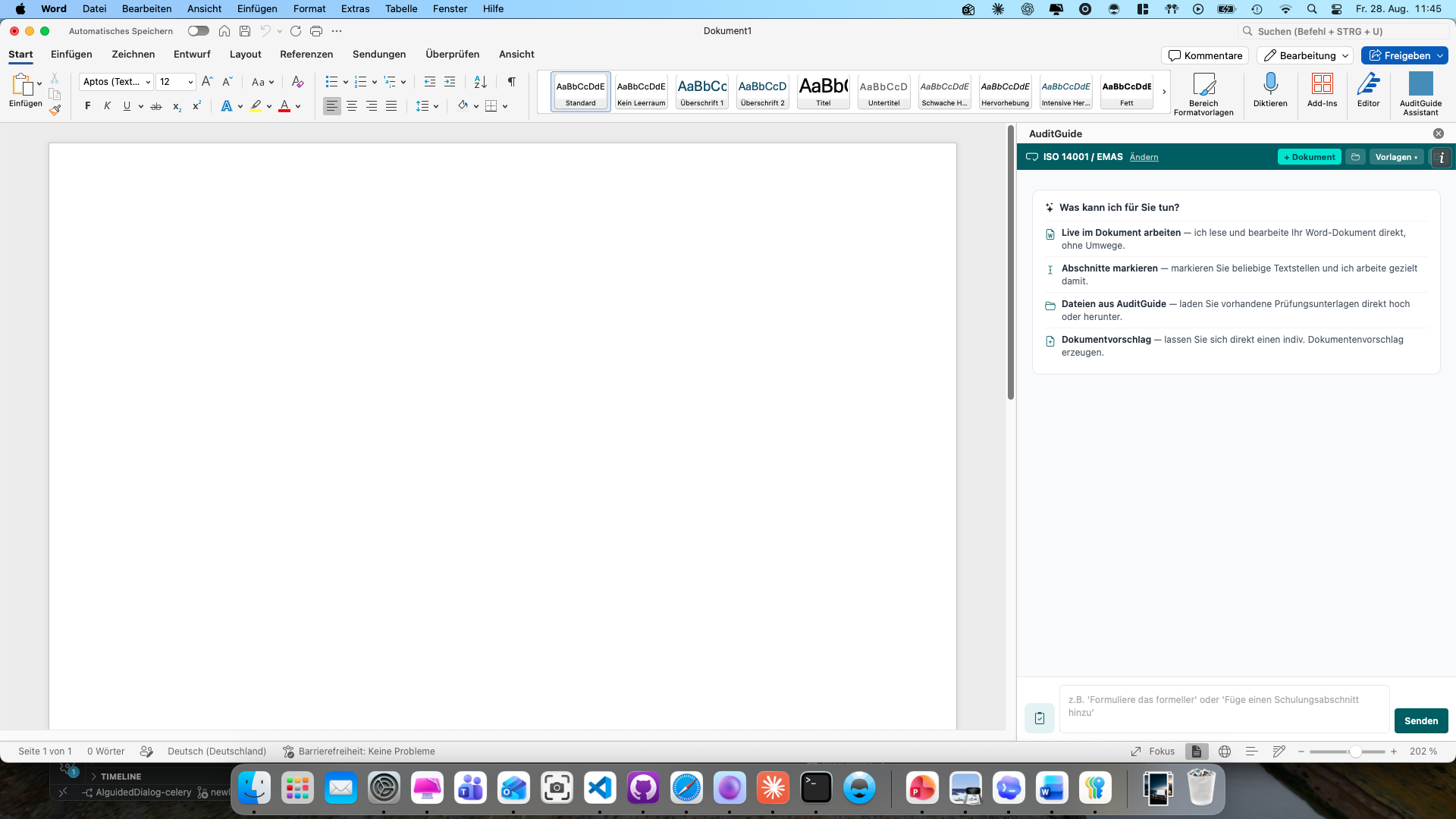Click the yellow text highlight color button
The image size is (1456, 819).
click(x=256, y=106)
